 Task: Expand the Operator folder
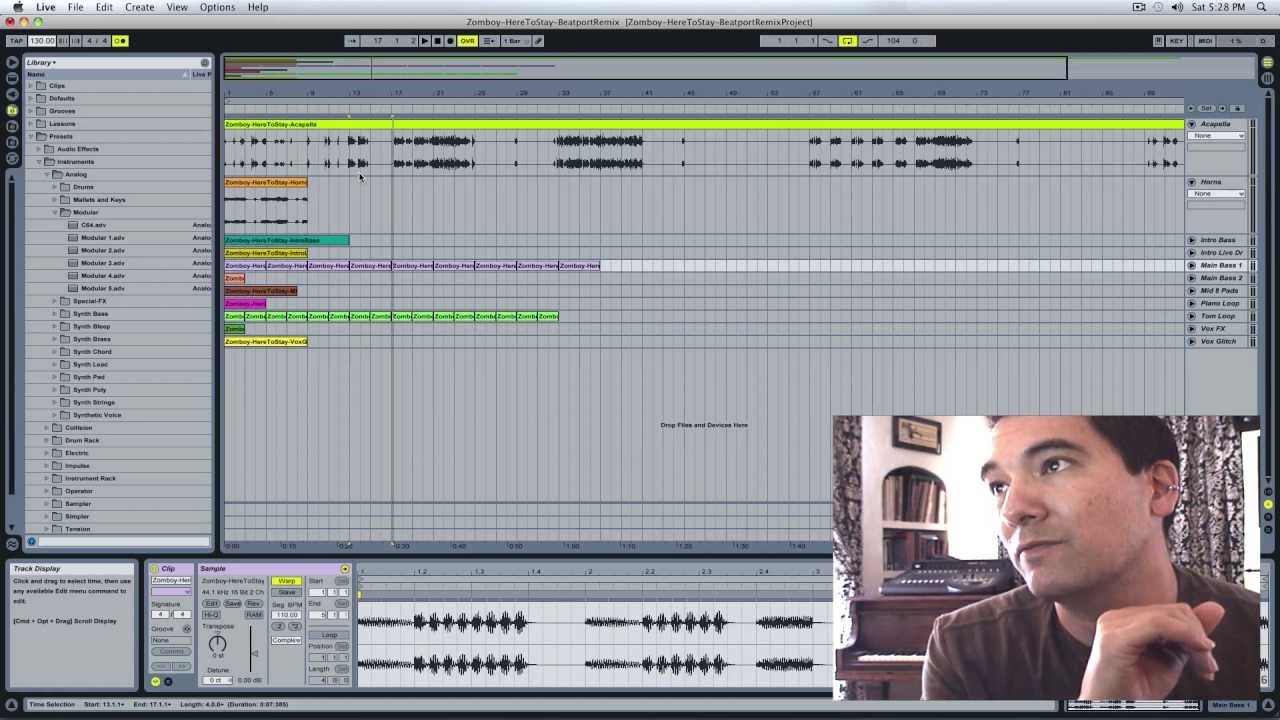(46, 491)
